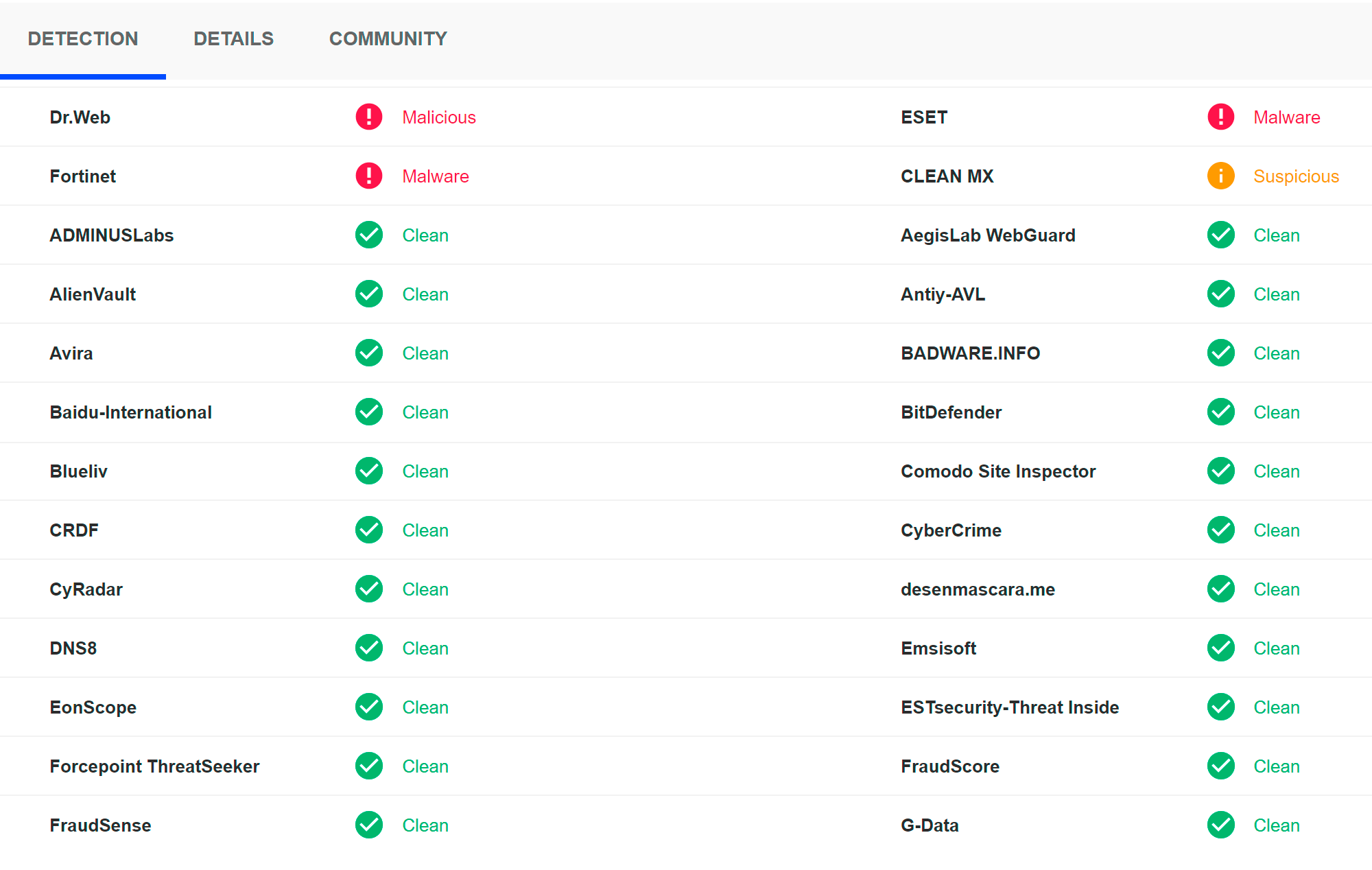The height and width of the screenshot is (870, 1372).
Task: Select the desenmascara.me engine name
Action: [978, 589]
